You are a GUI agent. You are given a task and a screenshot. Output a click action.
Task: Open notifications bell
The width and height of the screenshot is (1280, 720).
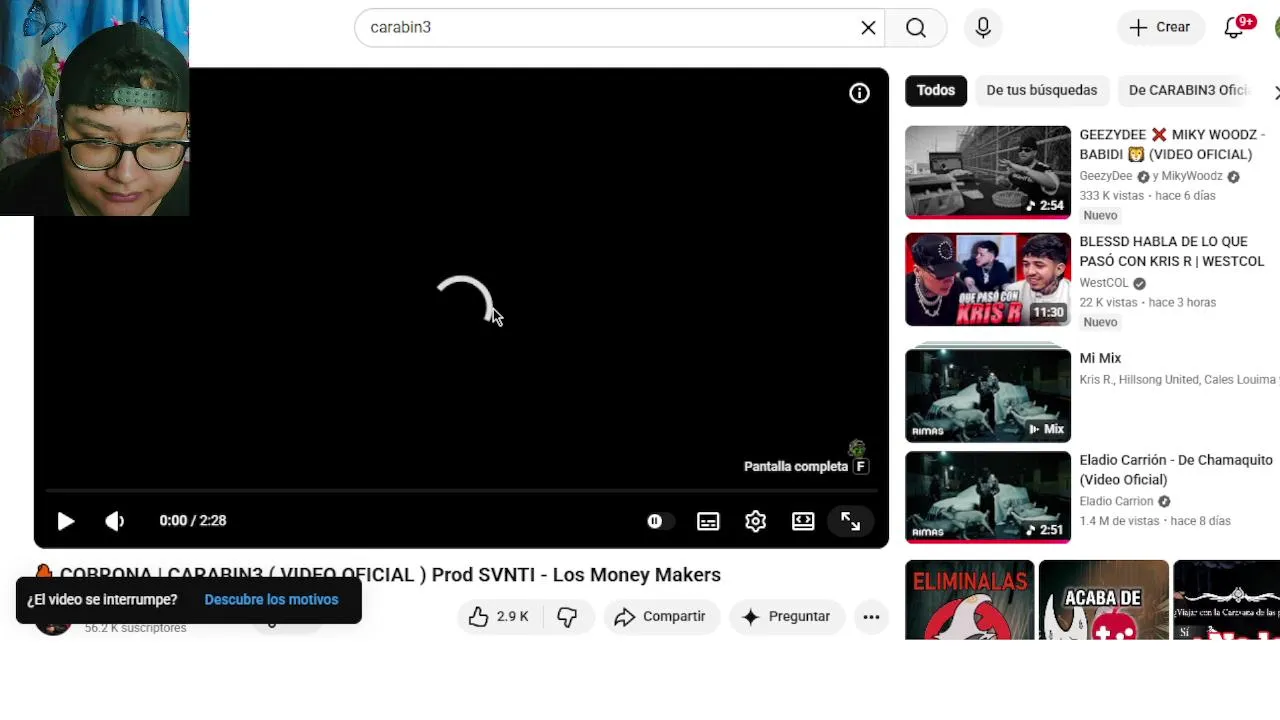[1234, 28]
